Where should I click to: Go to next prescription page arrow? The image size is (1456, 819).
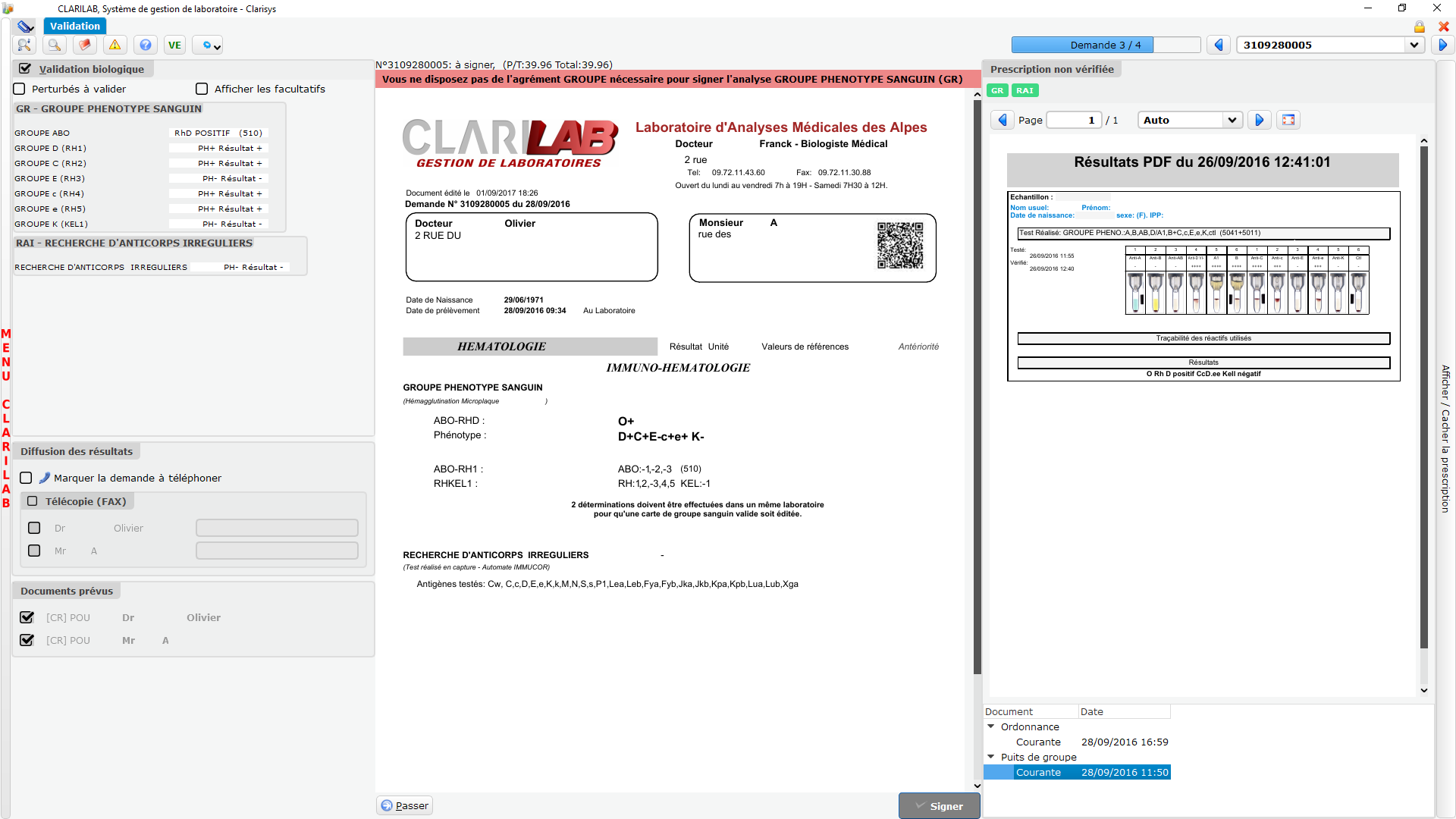[x=1260, y=120]
